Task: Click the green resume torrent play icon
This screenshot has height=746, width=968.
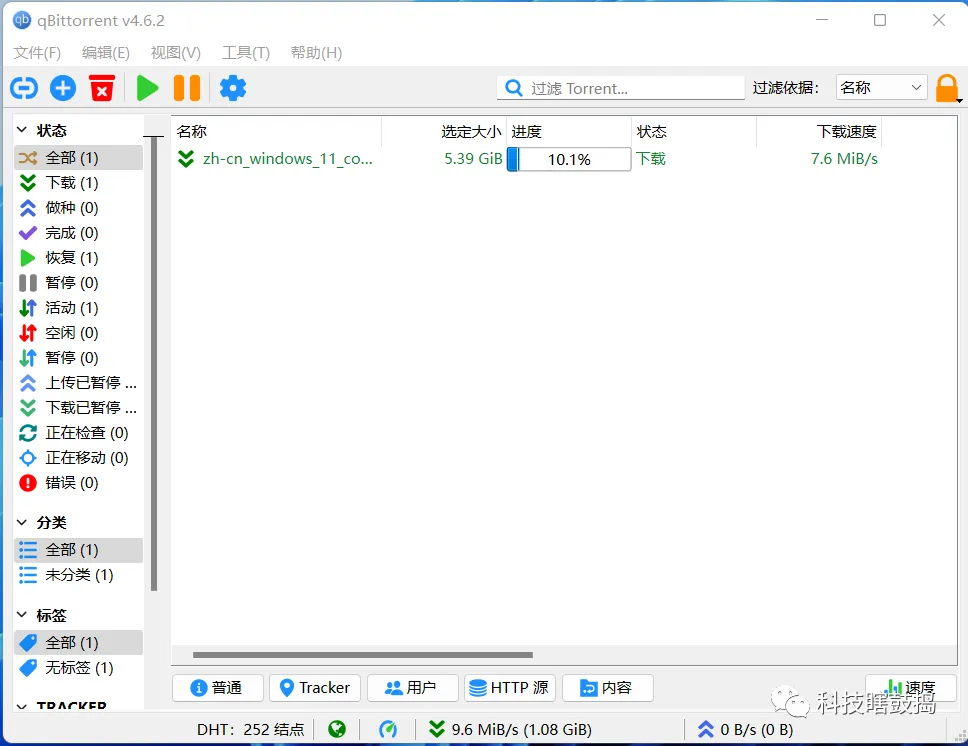Action: click(147, 88)
